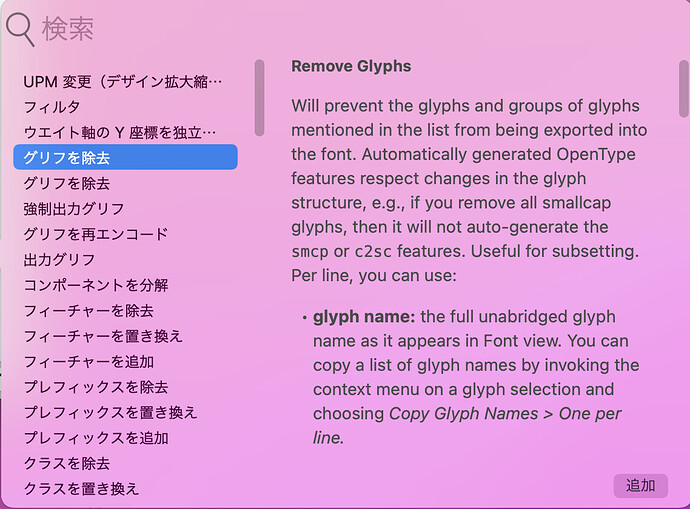Choose グリフを再エンコード parameter
The image size is (690, 509).
[125, 234]
